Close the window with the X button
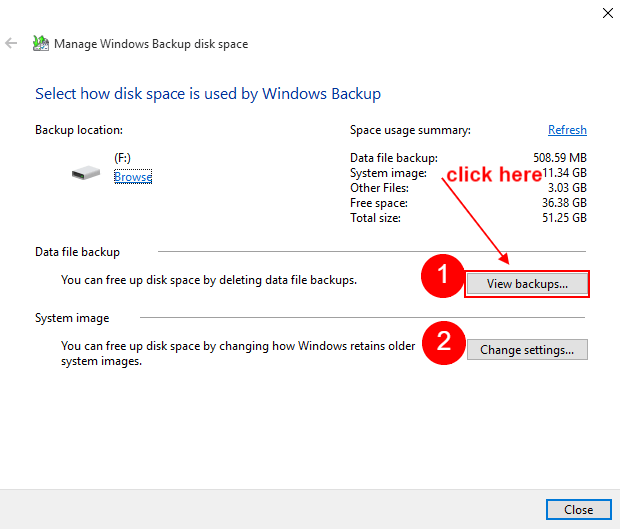Image resolution: width=620 pixels, height=529 pixels. point(608,13)
